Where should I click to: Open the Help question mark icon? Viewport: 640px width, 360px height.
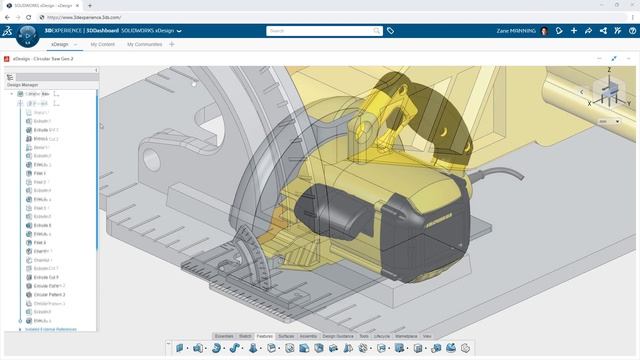(632, 31)
